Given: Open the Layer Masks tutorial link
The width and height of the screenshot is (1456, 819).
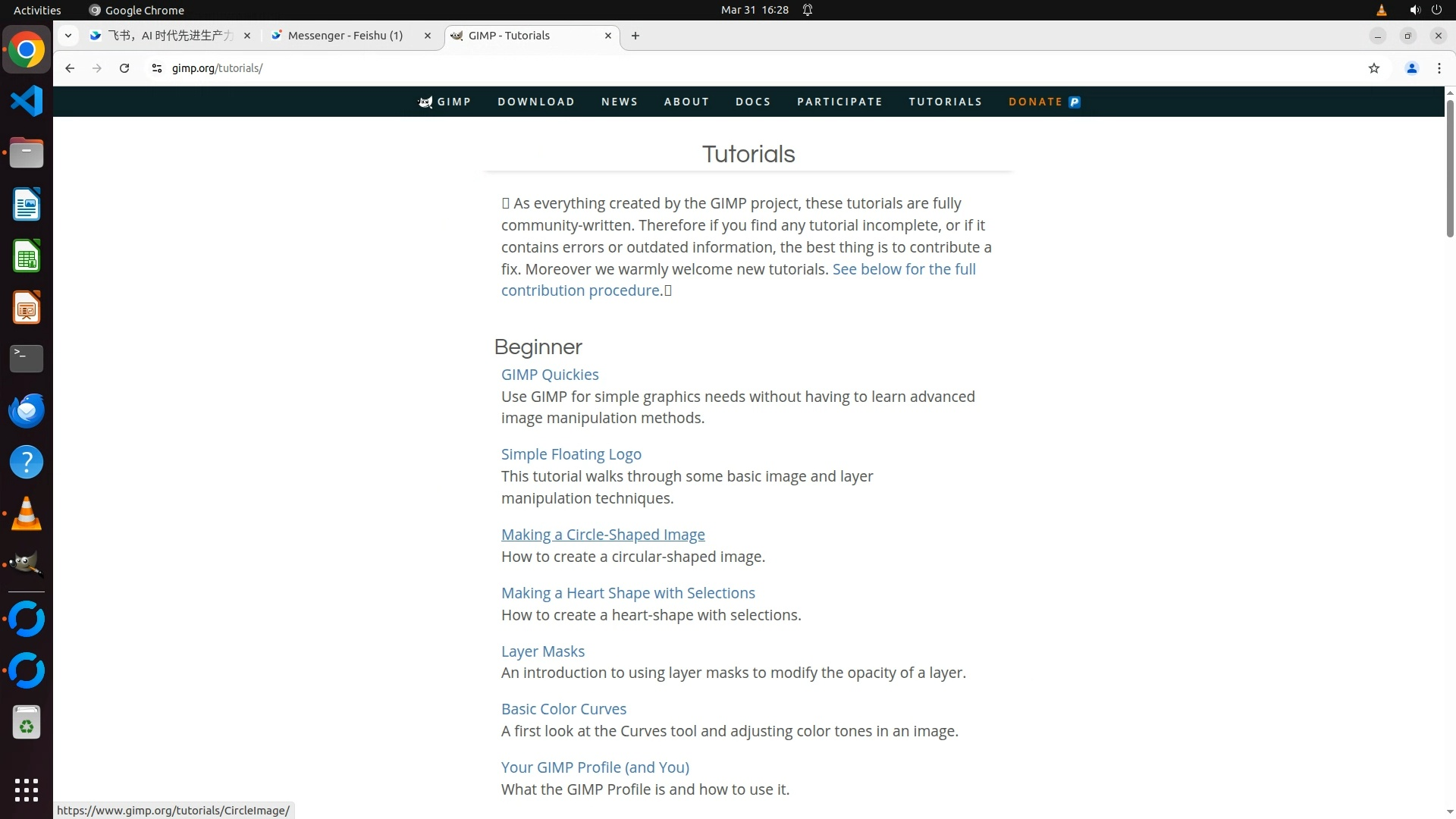Looking at the screenshot, I should click(x=542, y=651).
